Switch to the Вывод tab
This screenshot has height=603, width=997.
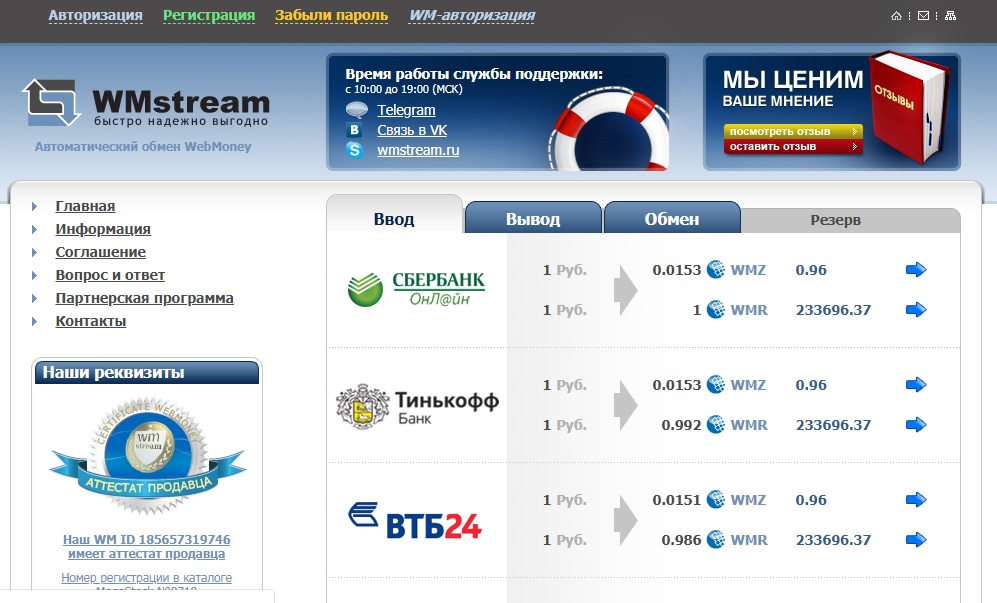[533, 219]
